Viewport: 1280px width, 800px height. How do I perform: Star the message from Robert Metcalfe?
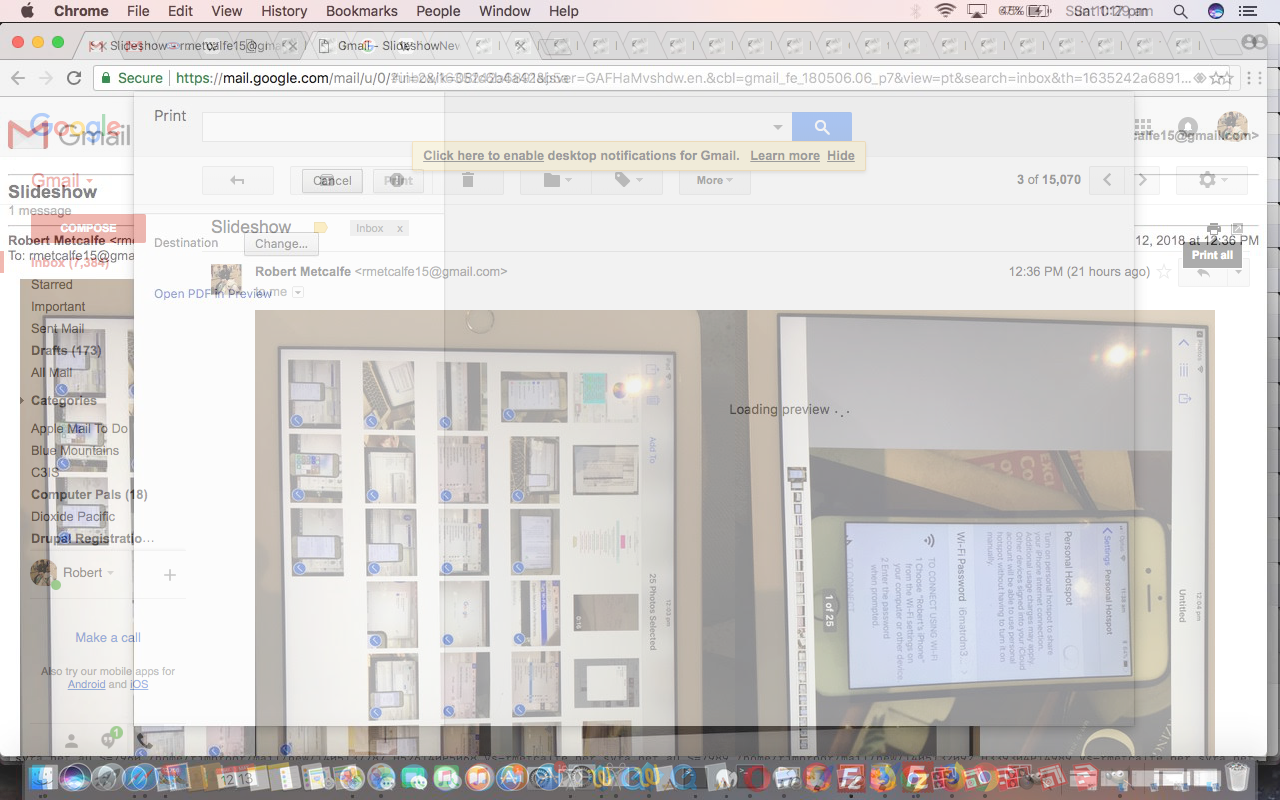pyautogui.click(x=1163, y=272)
